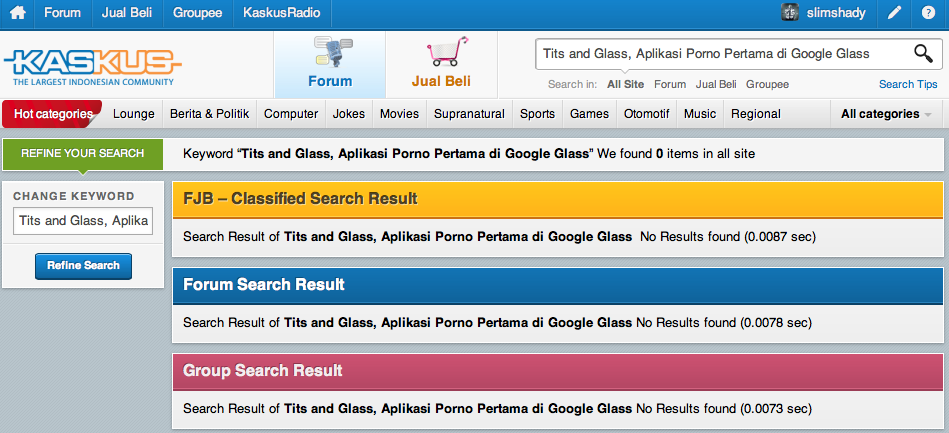Select the Supranatural category

469,114
